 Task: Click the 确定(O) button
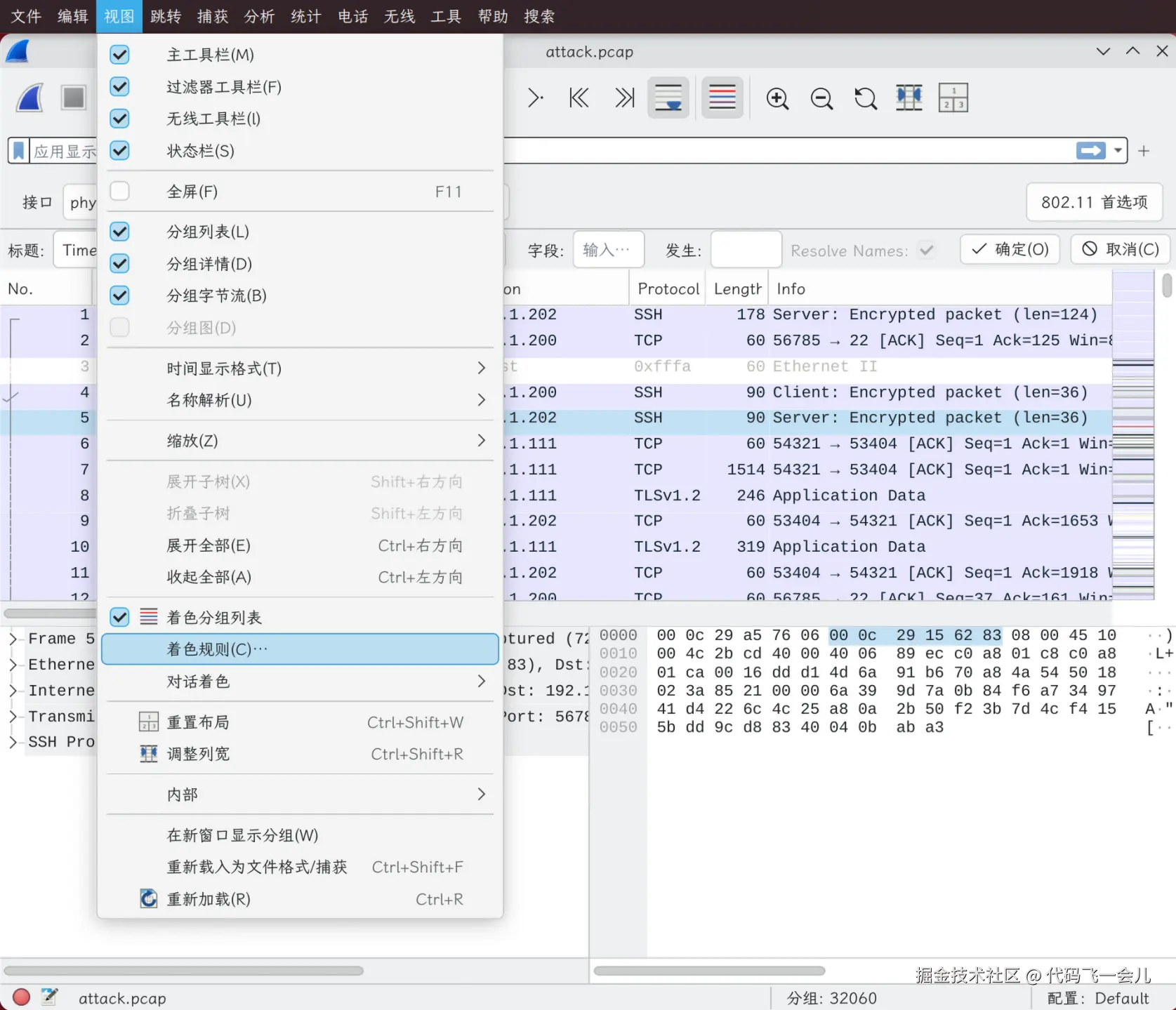[x=1010, y=249]
